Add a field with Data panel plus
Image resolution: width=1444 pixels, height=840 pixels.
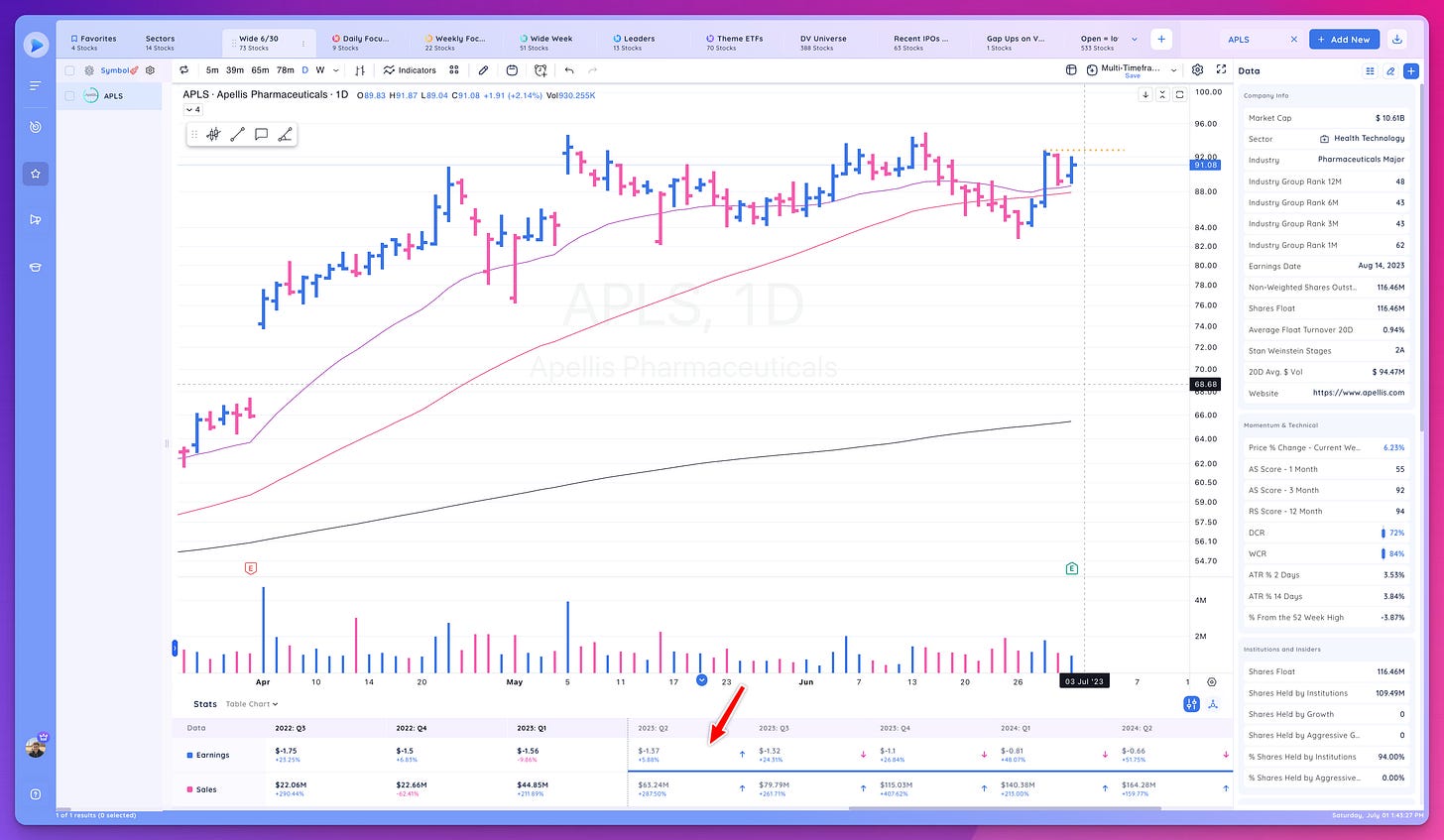[x=1410, y=71]
